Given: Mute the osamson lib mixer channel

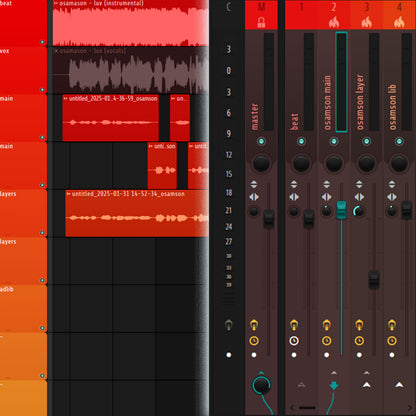Looking at the screenshot, I should click(399, 141).
